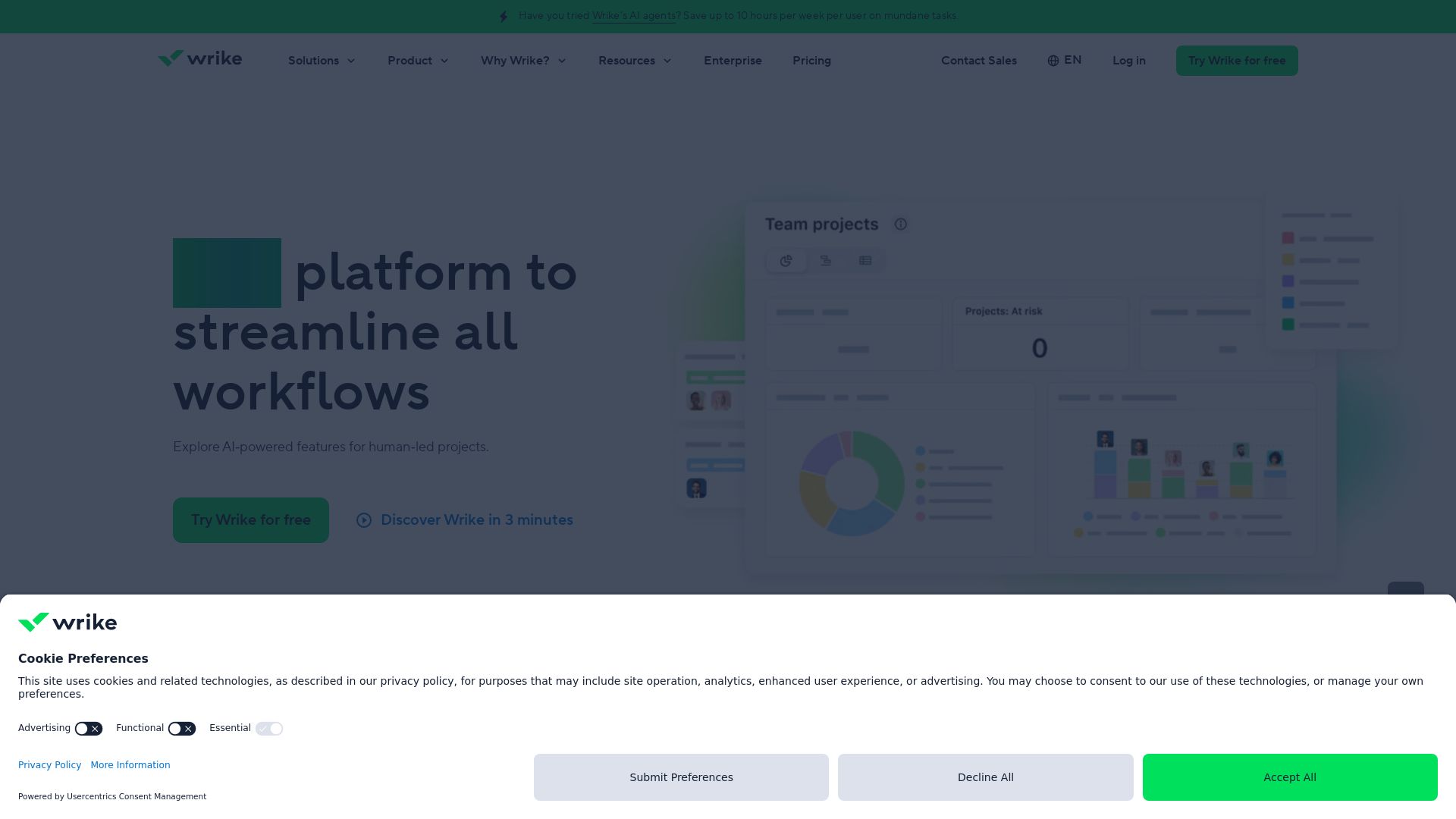Image resolution: width=1456 pixels, height=819 pixels.
Task: Expand the Product dropdown menu
Action: coord(418,61)
